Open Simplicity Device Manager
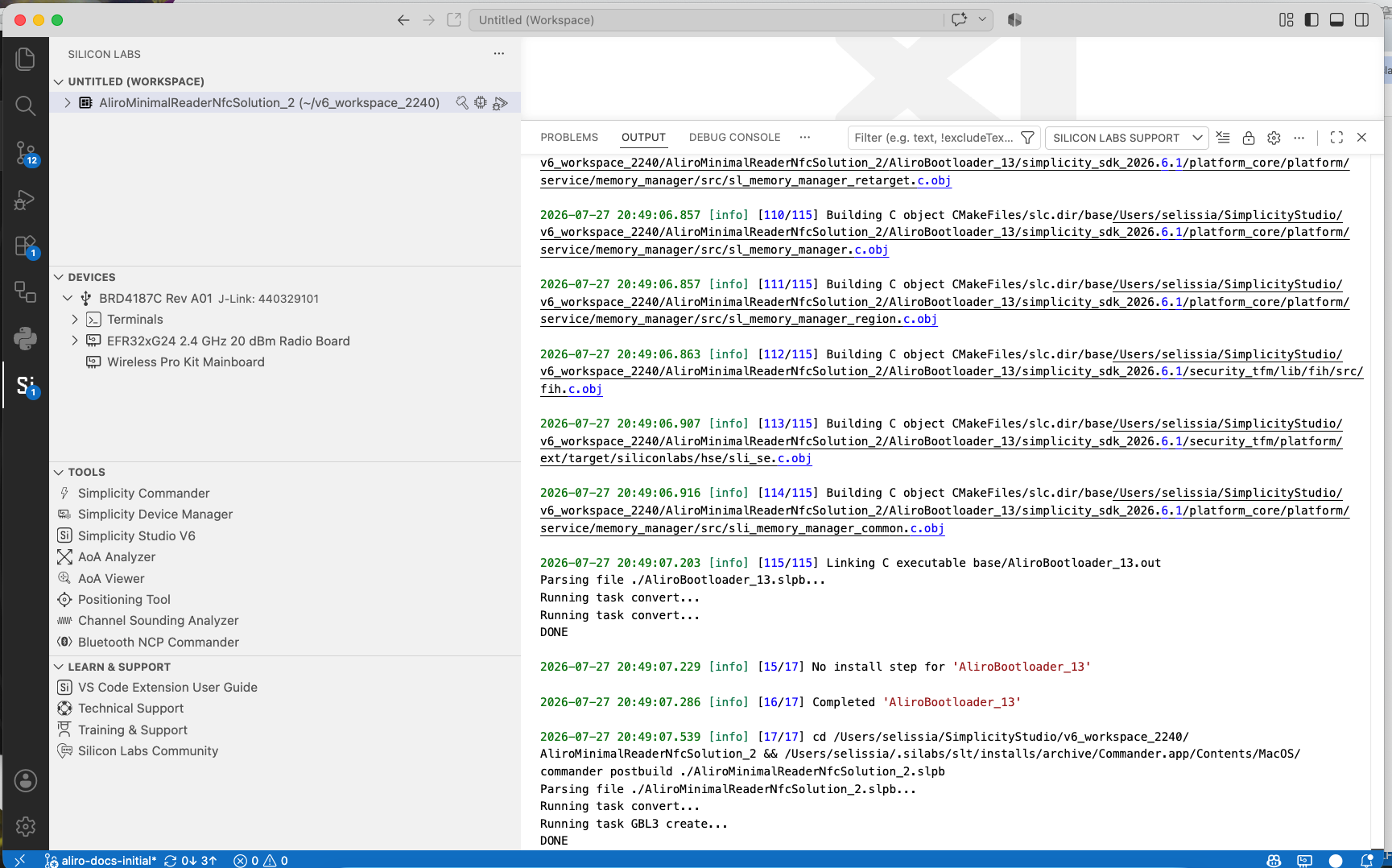This screenshot has height=868, width=1392. tap(155, 515)
